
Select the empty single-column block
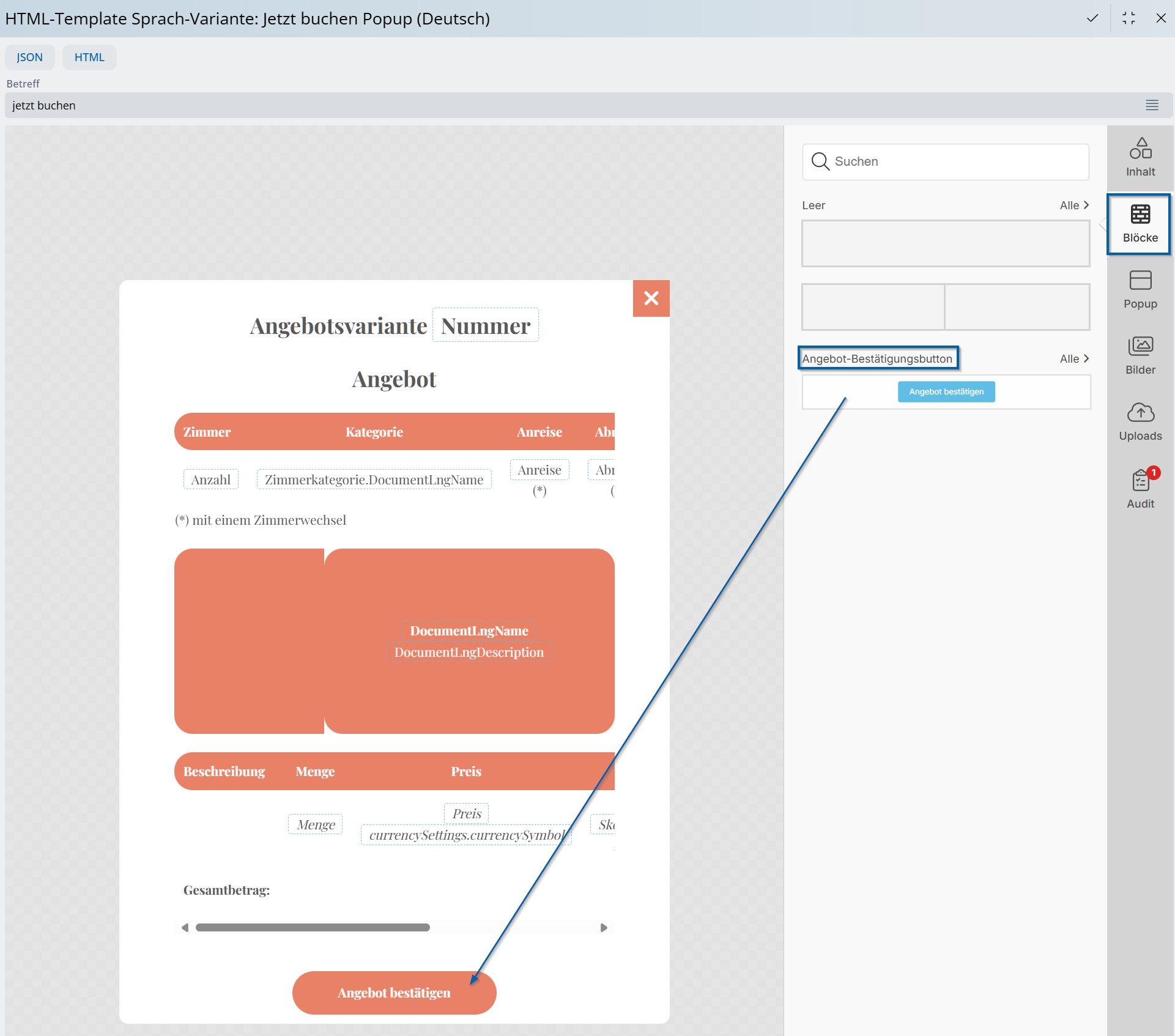(x=946, y=243)
